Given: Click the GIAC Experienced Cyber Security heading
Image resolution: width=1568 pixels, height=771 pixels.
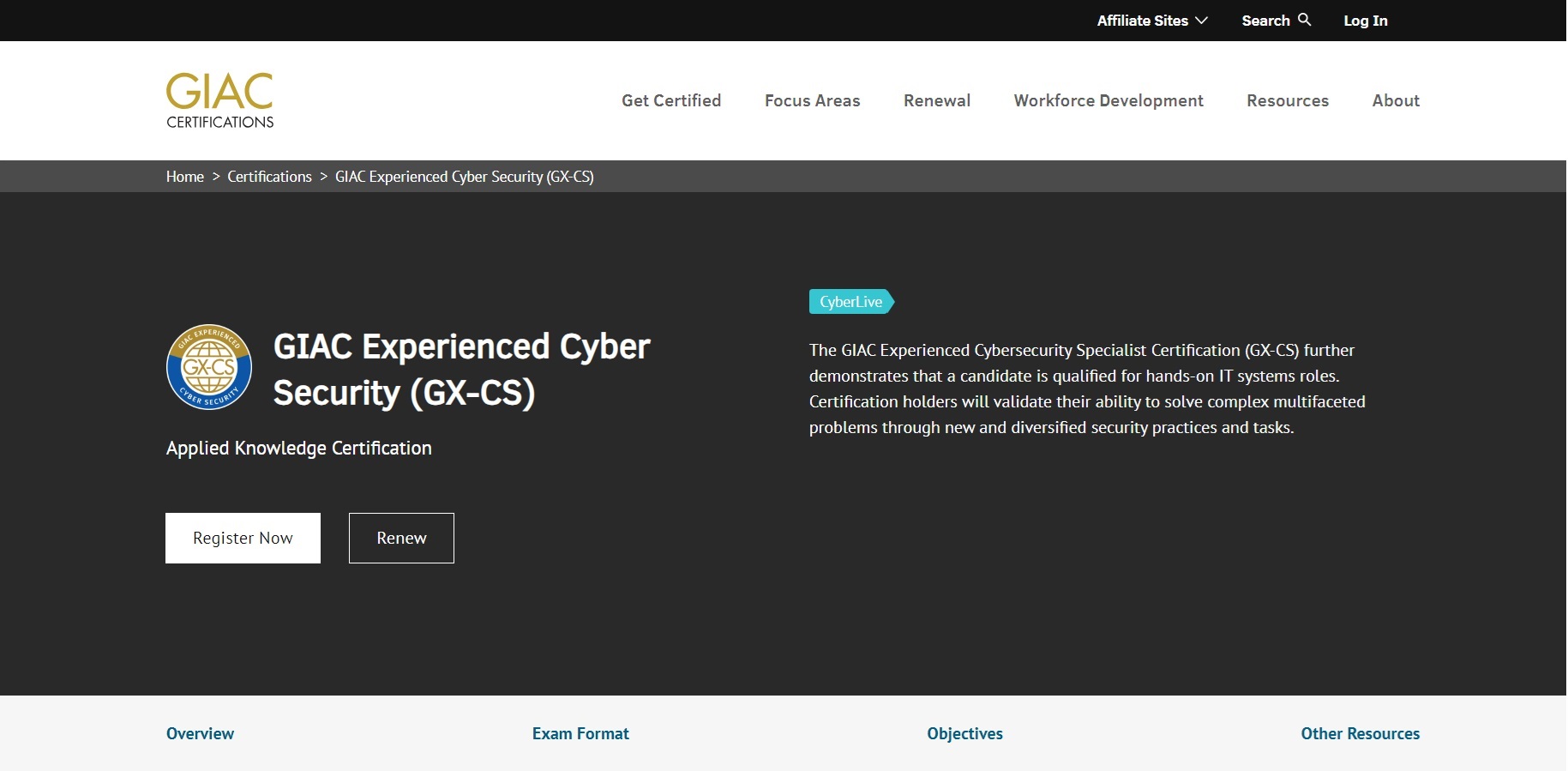Looking at the screenshot, I should tap(461, 370).
